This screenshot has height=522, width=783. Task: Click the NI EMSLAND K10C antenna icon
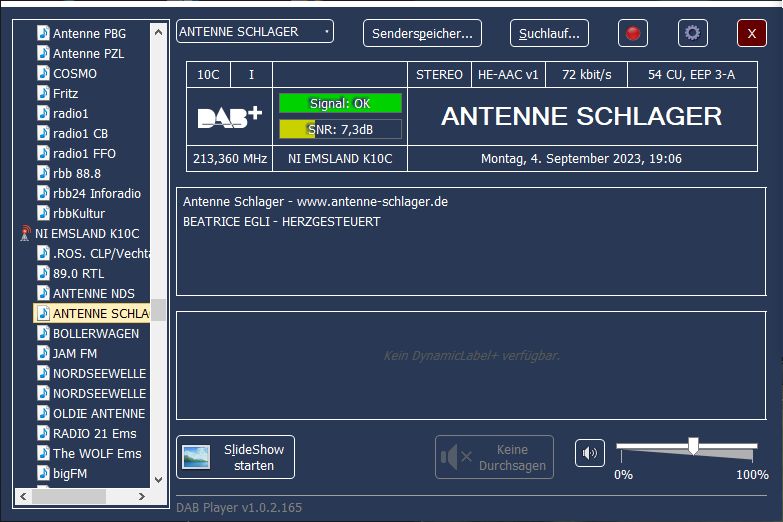click(25, 233)
